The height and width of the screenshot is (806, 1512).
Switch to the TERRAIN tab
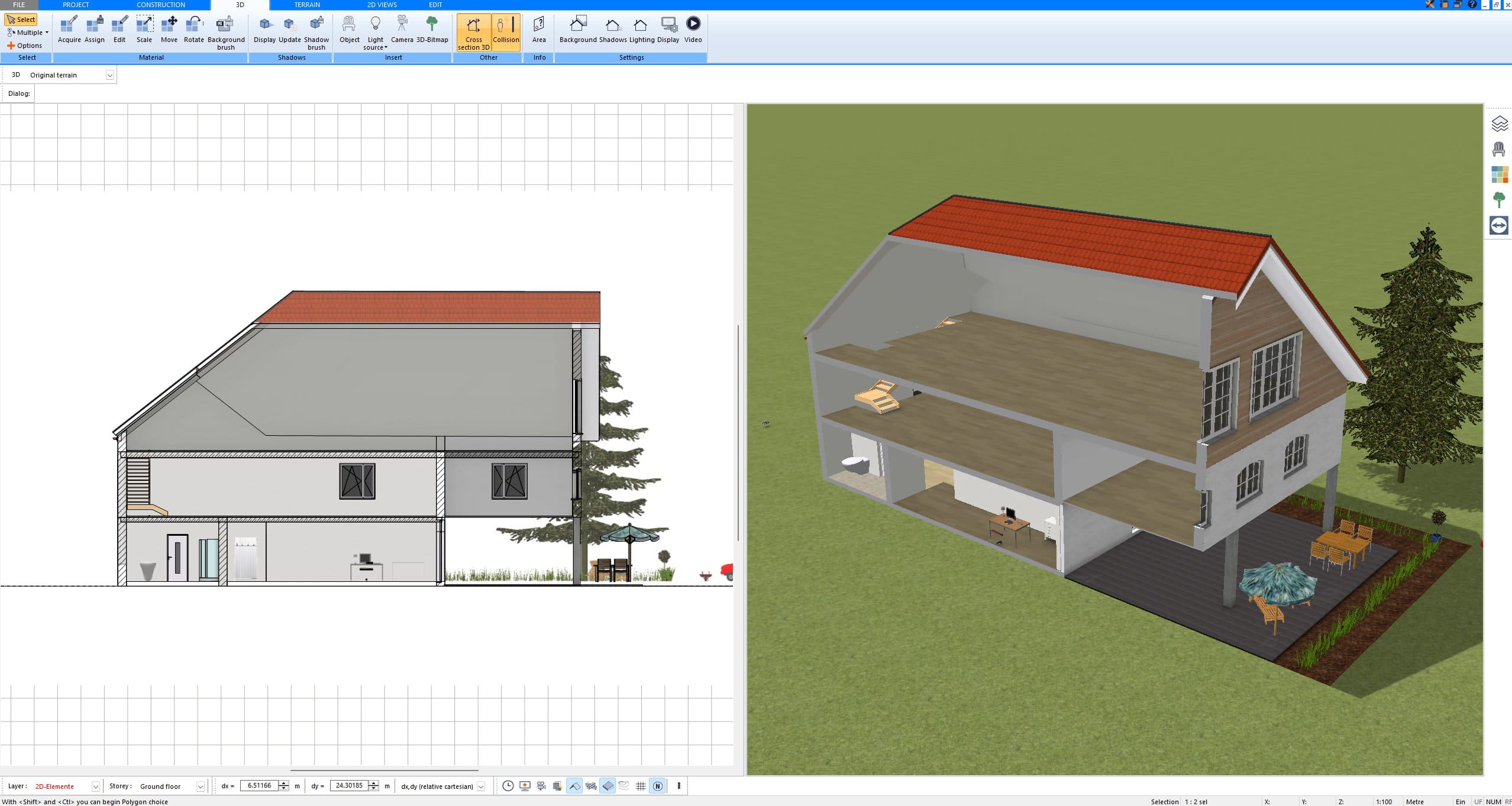[x=307, y=5]
